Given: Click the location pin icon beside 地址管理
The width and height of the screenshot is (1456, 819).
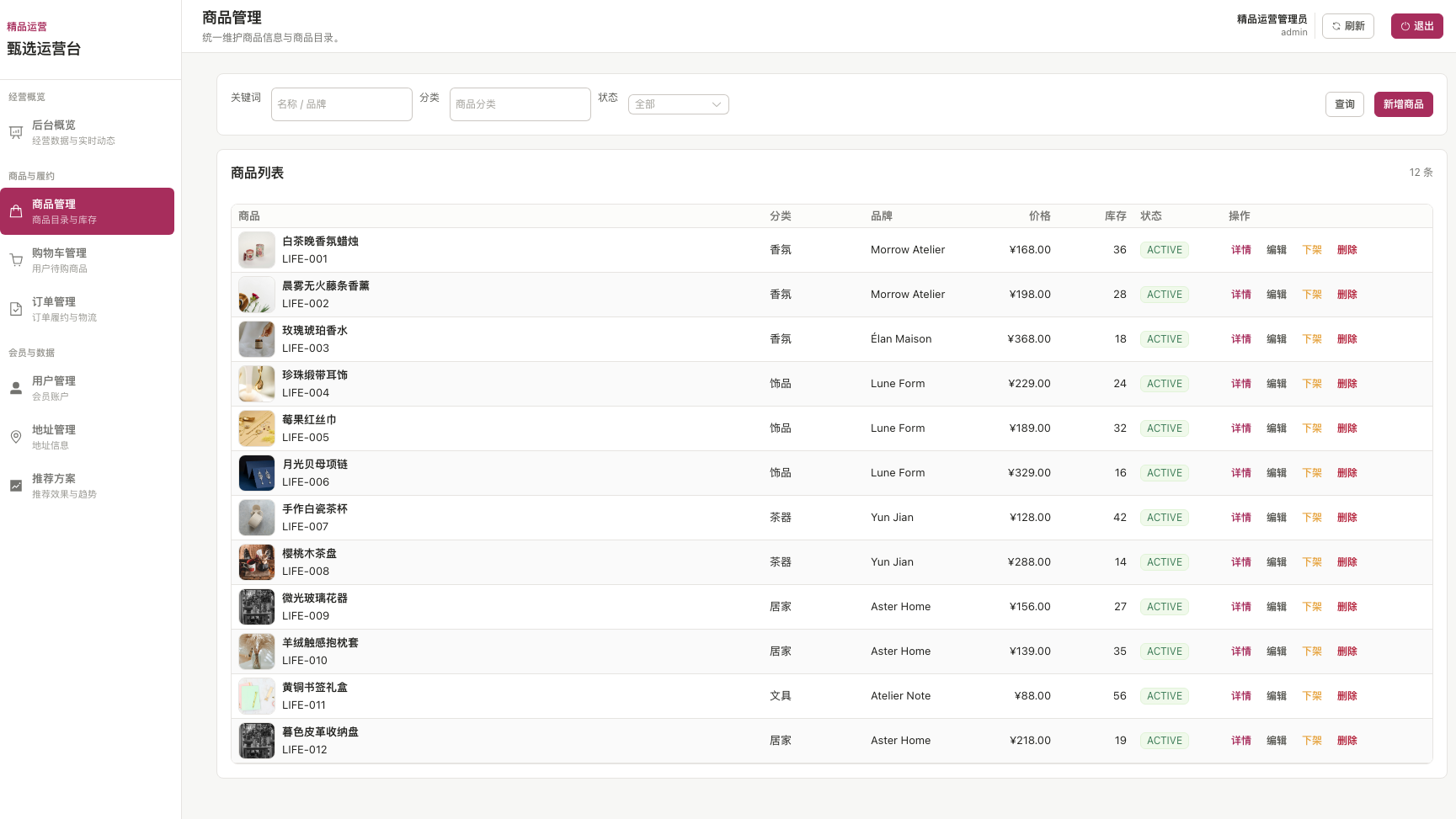Looking at the screenshot, I should [x=16, y=437].
